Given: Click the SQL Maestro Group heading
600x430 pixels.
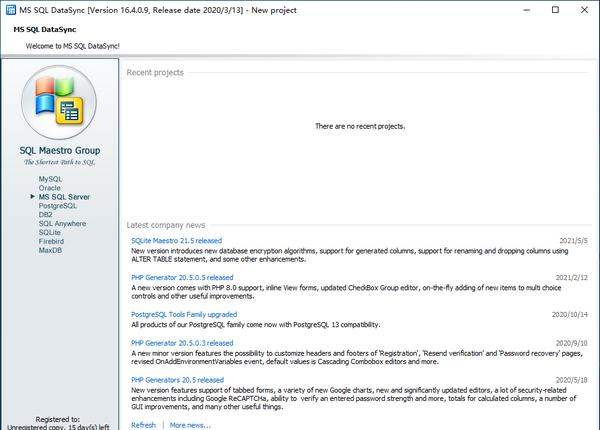Looking at the screenshot, I should 60,150.
